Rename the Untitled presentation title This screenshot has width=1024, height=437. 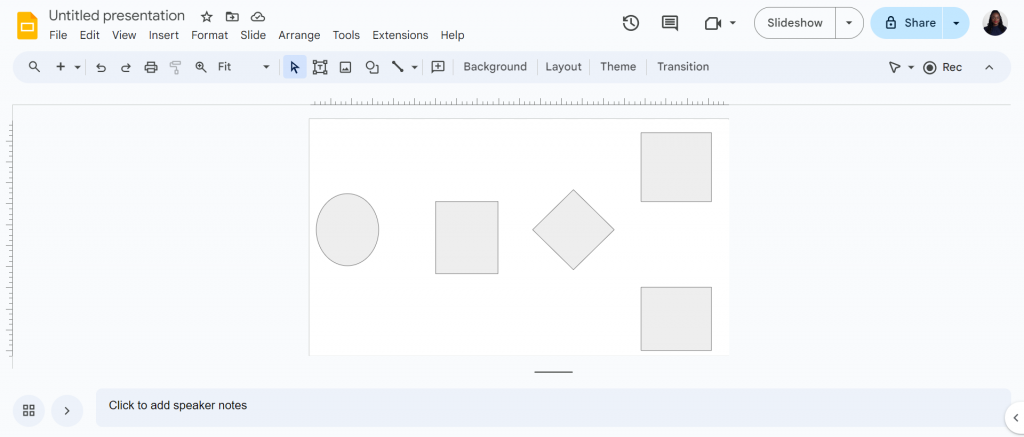point(117,16)
